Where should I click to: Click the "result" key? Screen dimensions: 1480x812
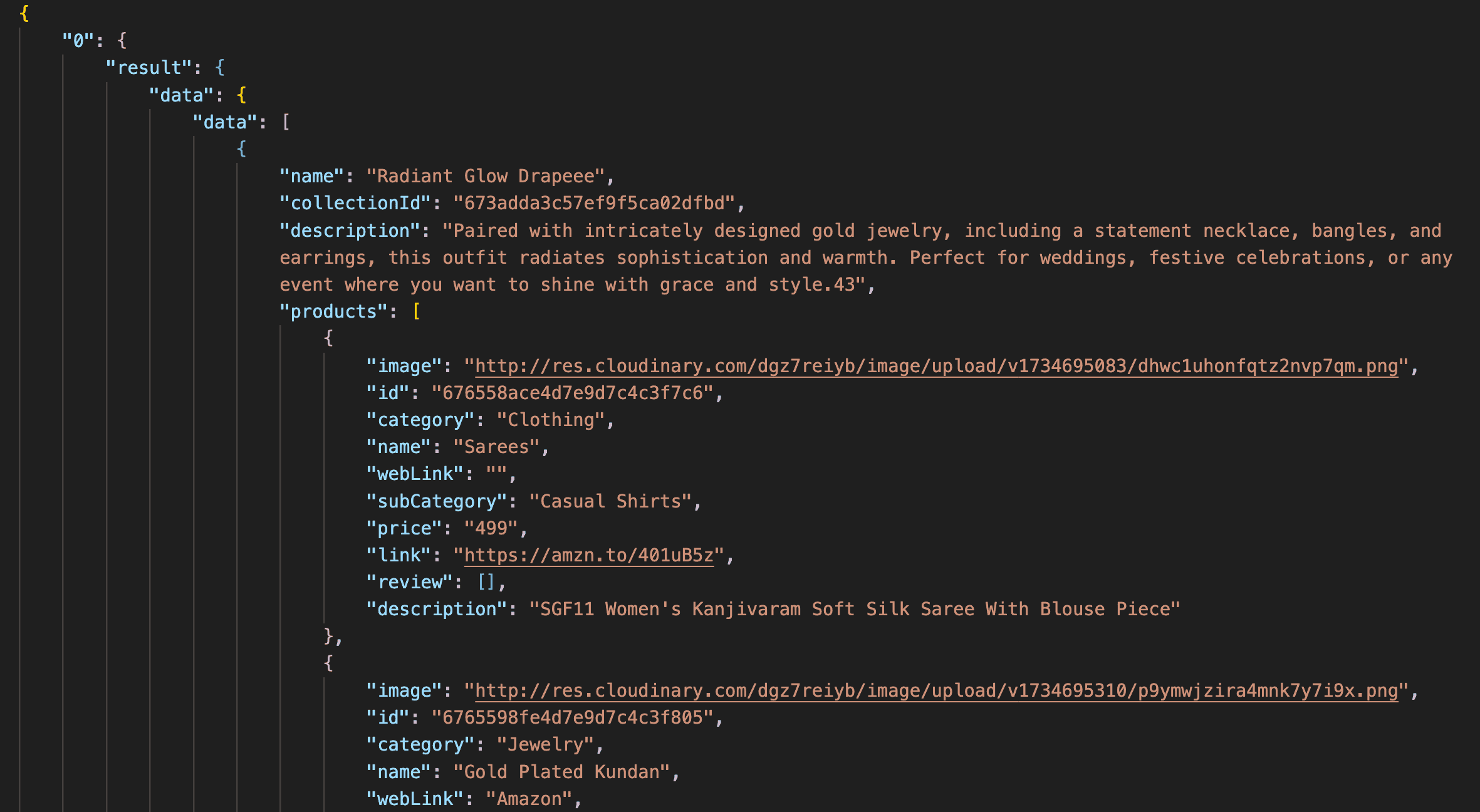(x=149, y=68)
